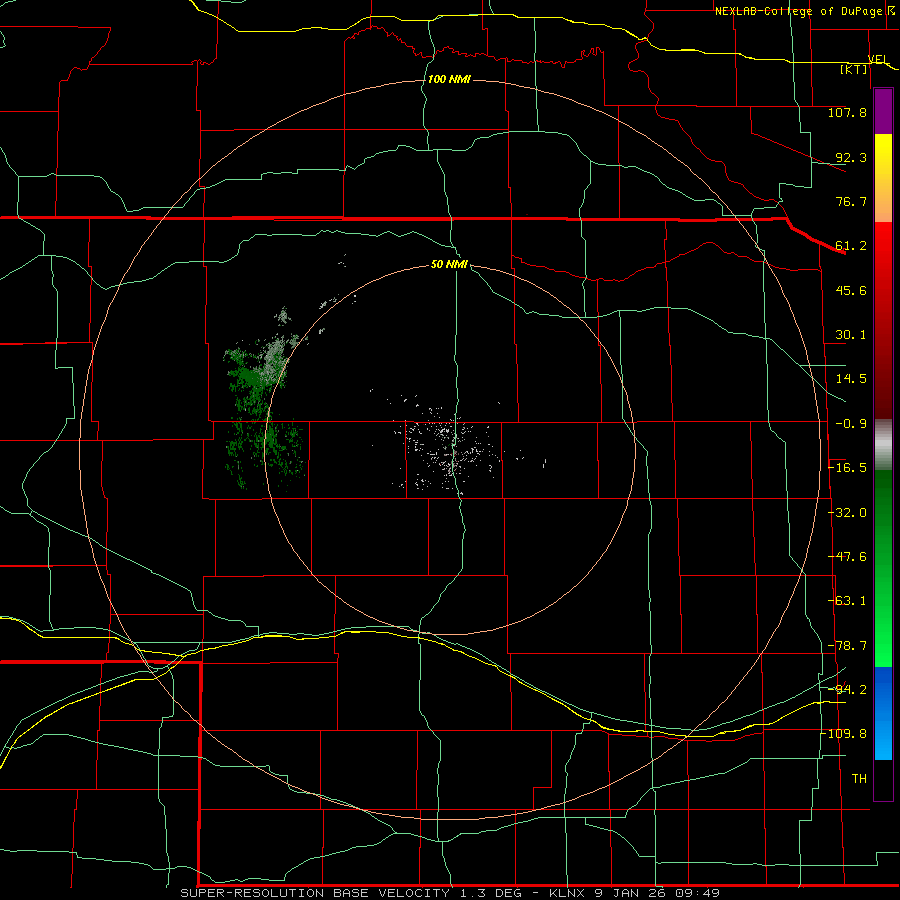Click the blue segment of the velocity color bar
Viewport: 900px width, 900px height.
883,713
